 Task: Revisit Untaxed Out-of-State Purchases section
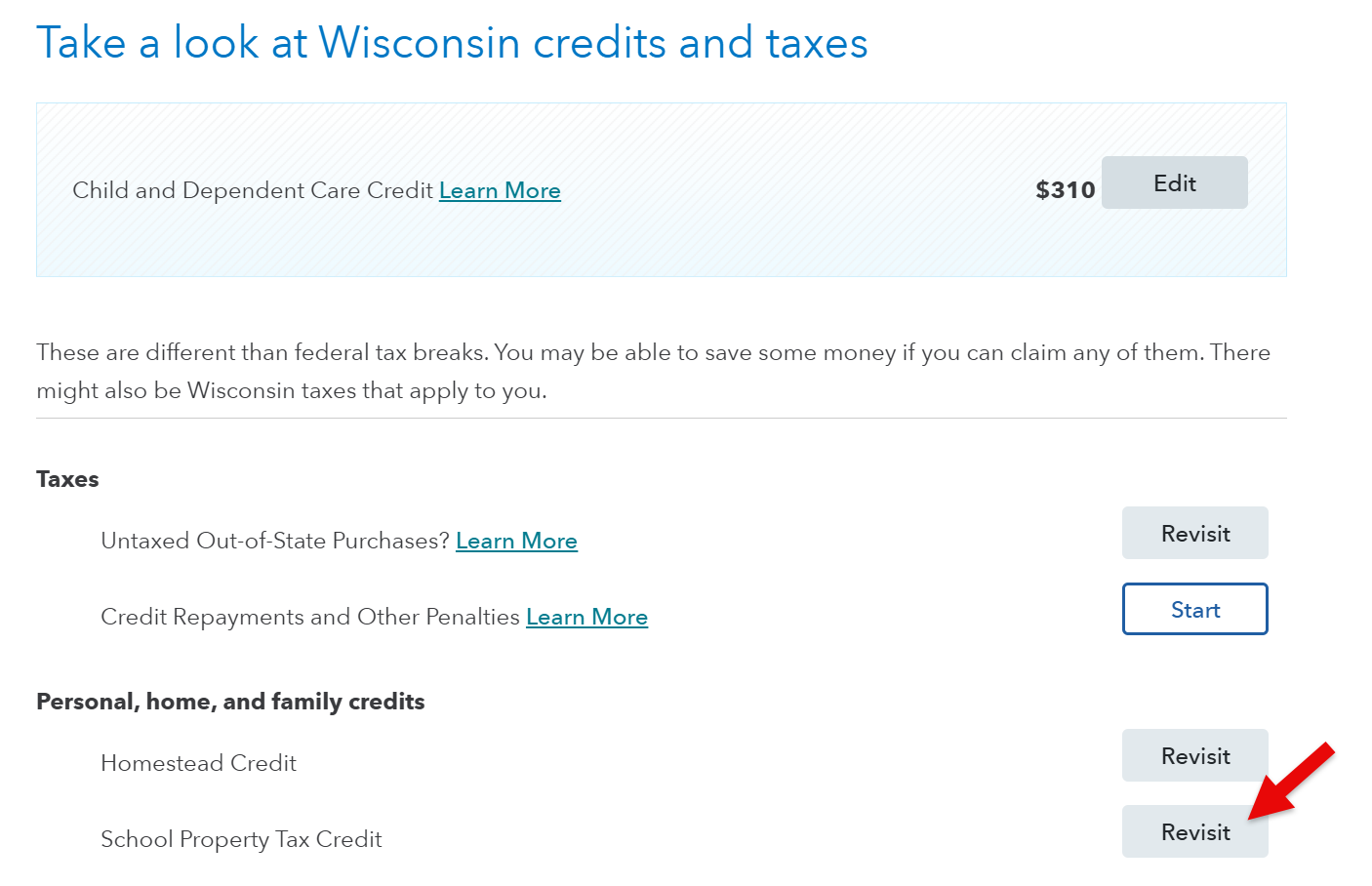pos(1194,533)
